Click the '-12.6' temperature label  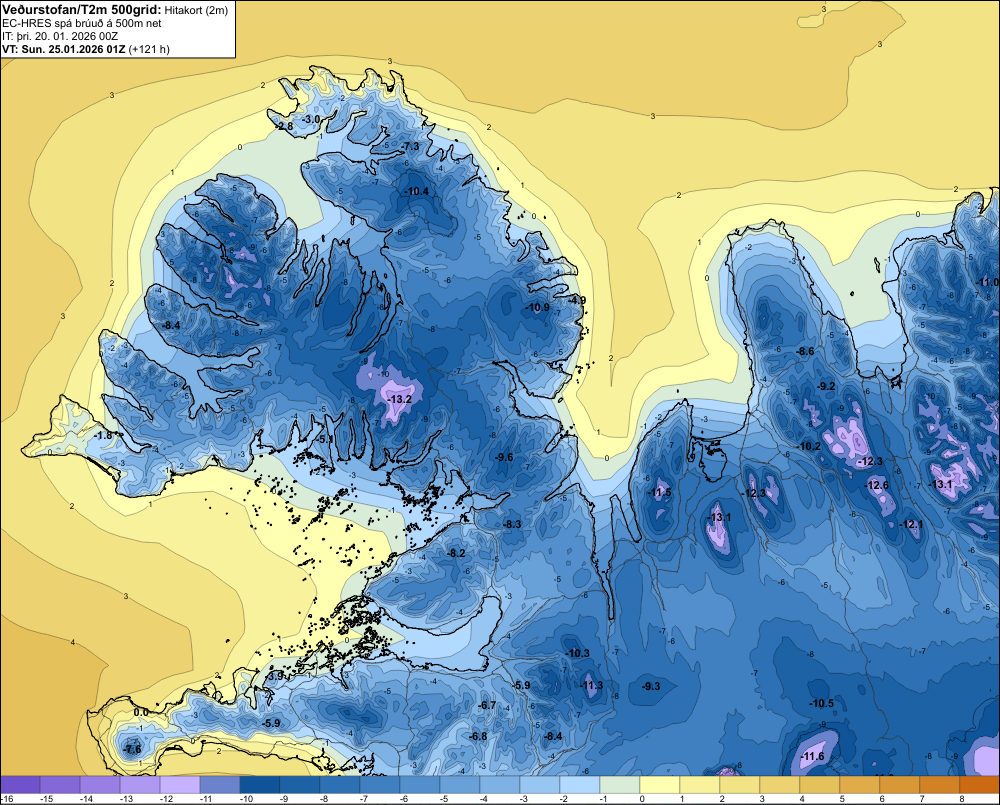point(876,485)
